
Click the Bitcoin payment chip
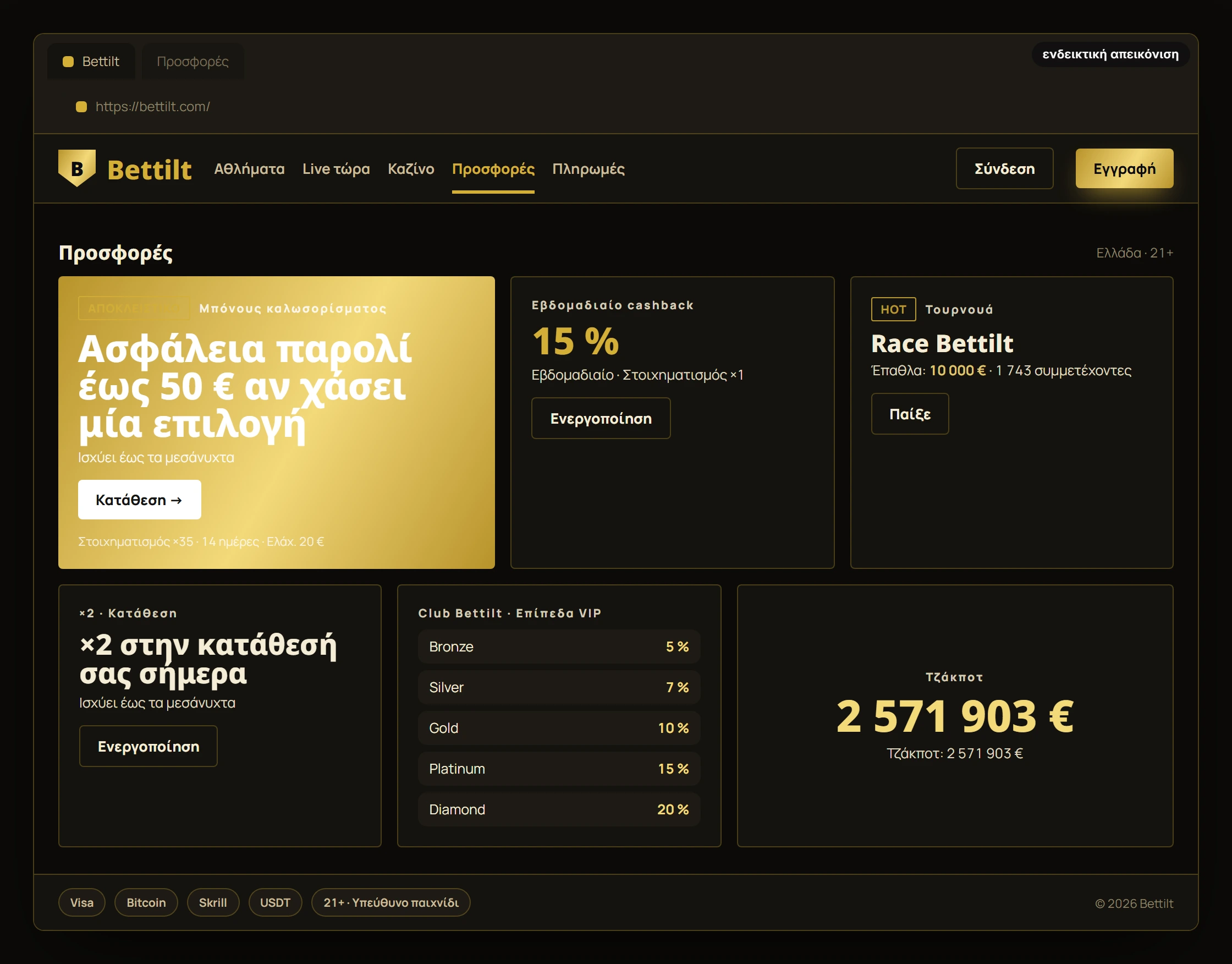click(146, 902)
